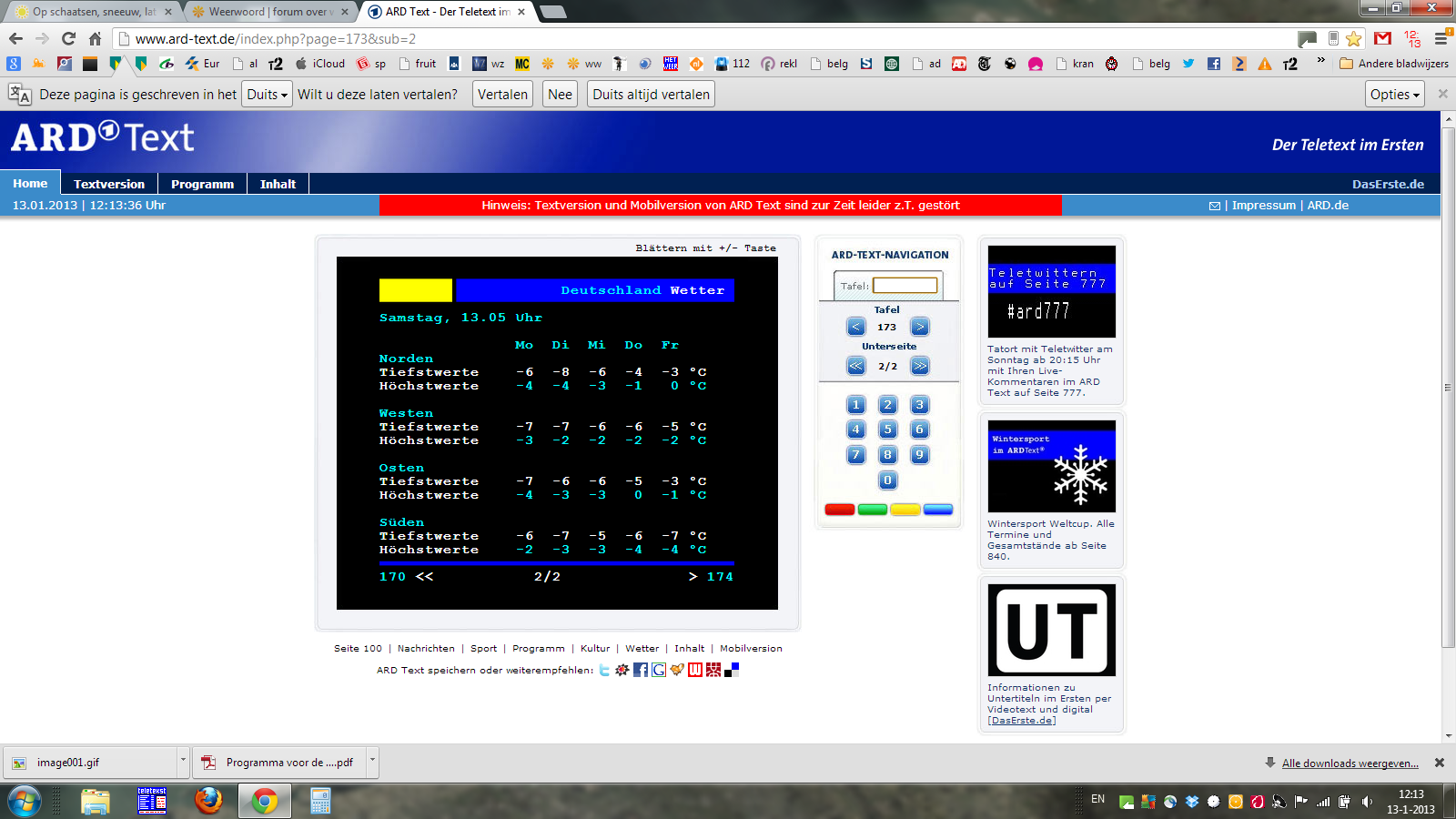Screen dimensions: 1456x819
Task: Open the iCloud bookmark
Action: pos(320,64)
